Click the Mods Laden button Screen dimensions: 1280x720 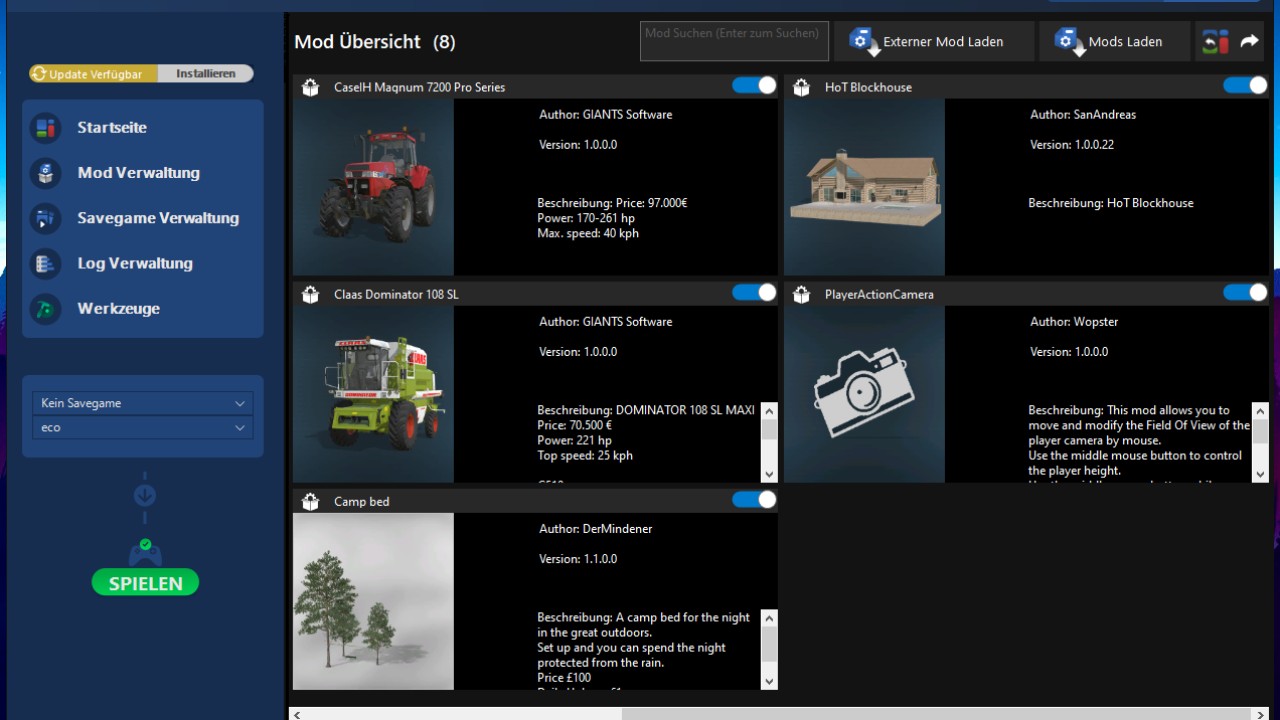click(x=1114, y=42)
